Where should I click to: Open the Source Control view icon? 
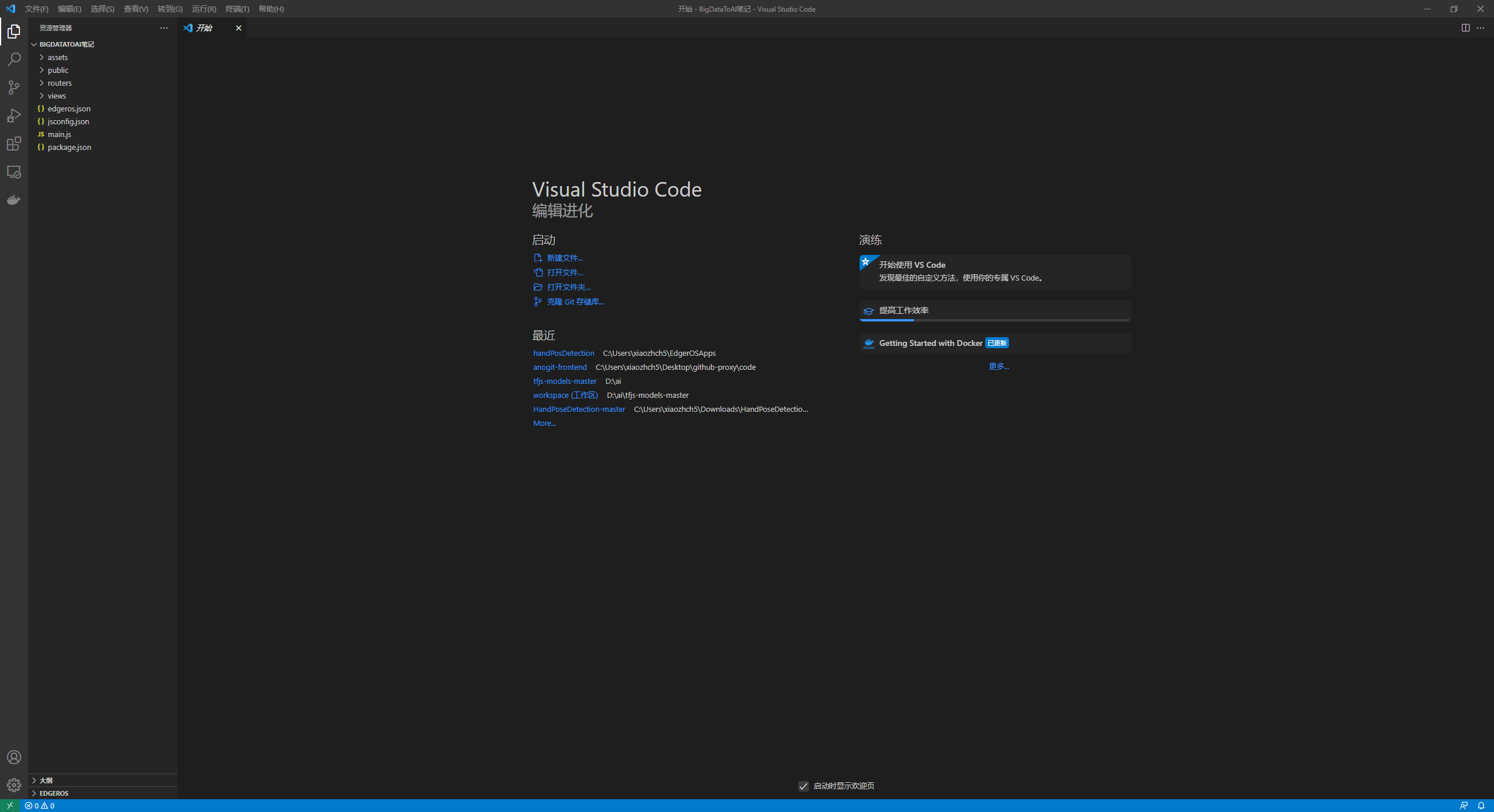pyautogui.click(x=14, y=87)
